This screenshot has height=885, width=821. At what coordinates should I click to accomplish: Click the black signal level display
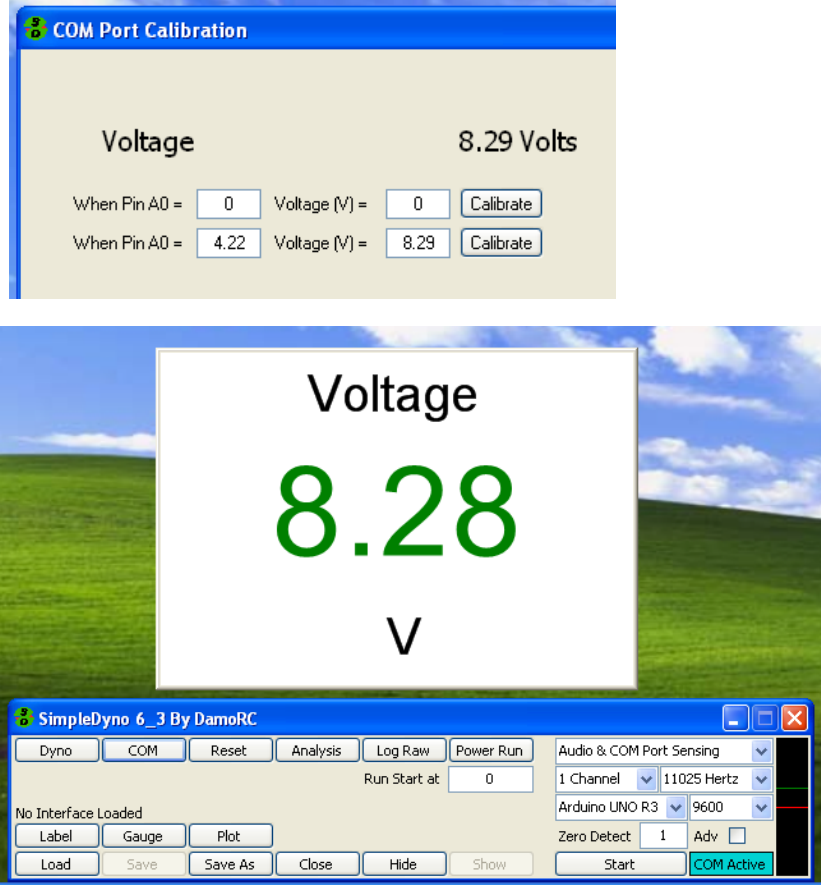coord(792,807)
